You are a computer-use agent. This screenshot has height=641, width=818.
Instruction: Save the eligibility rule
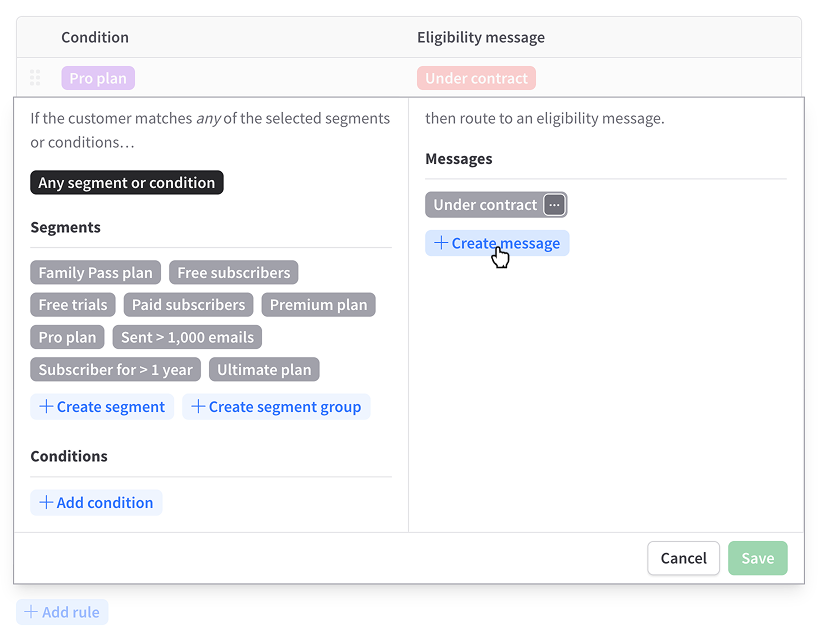point(757,558)
